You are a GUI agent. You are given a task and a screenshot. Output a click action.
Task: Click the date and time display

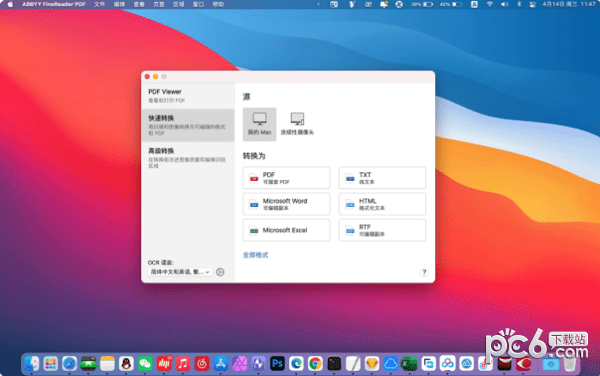point(569,4)
